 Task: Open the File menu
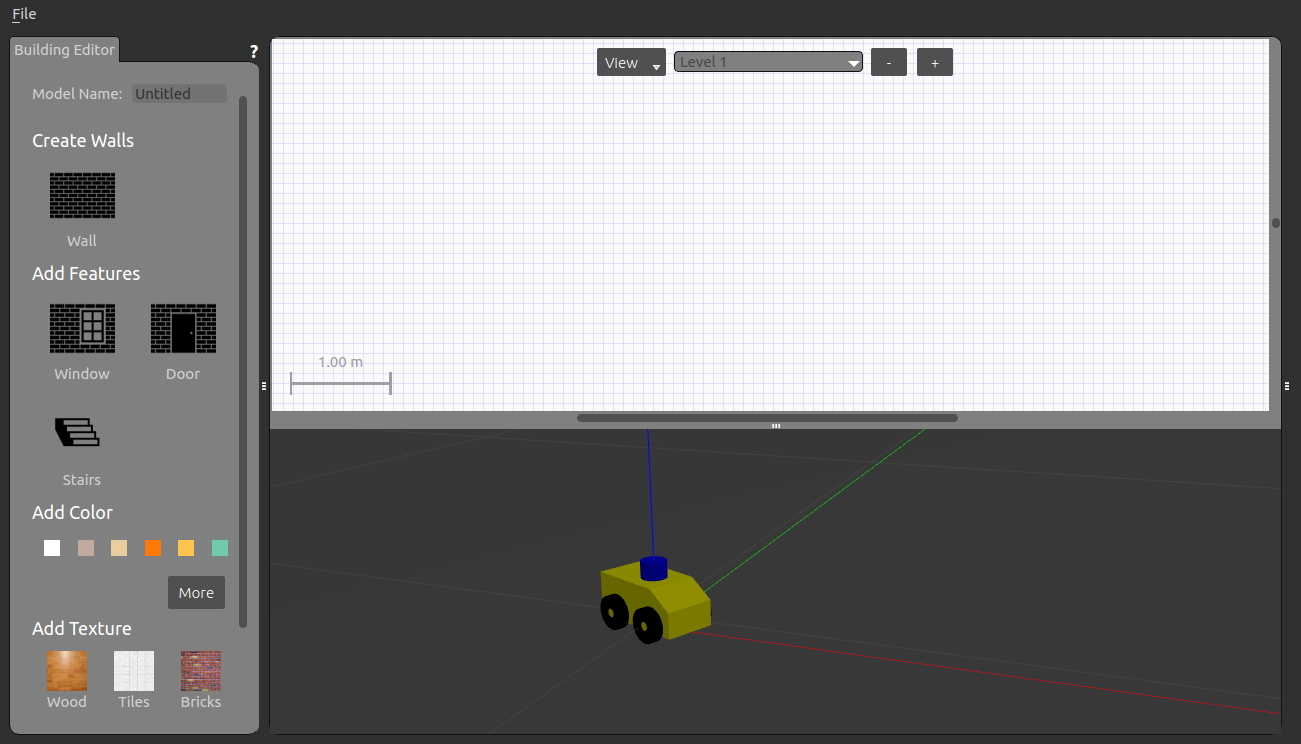(x=24, y=14)
